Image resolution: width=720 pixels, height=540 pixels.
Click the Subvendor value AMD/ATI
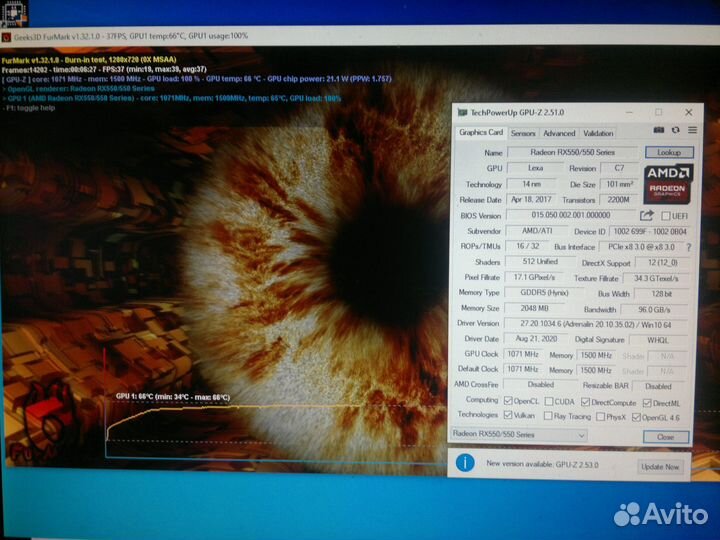click(x=537, y=231)
